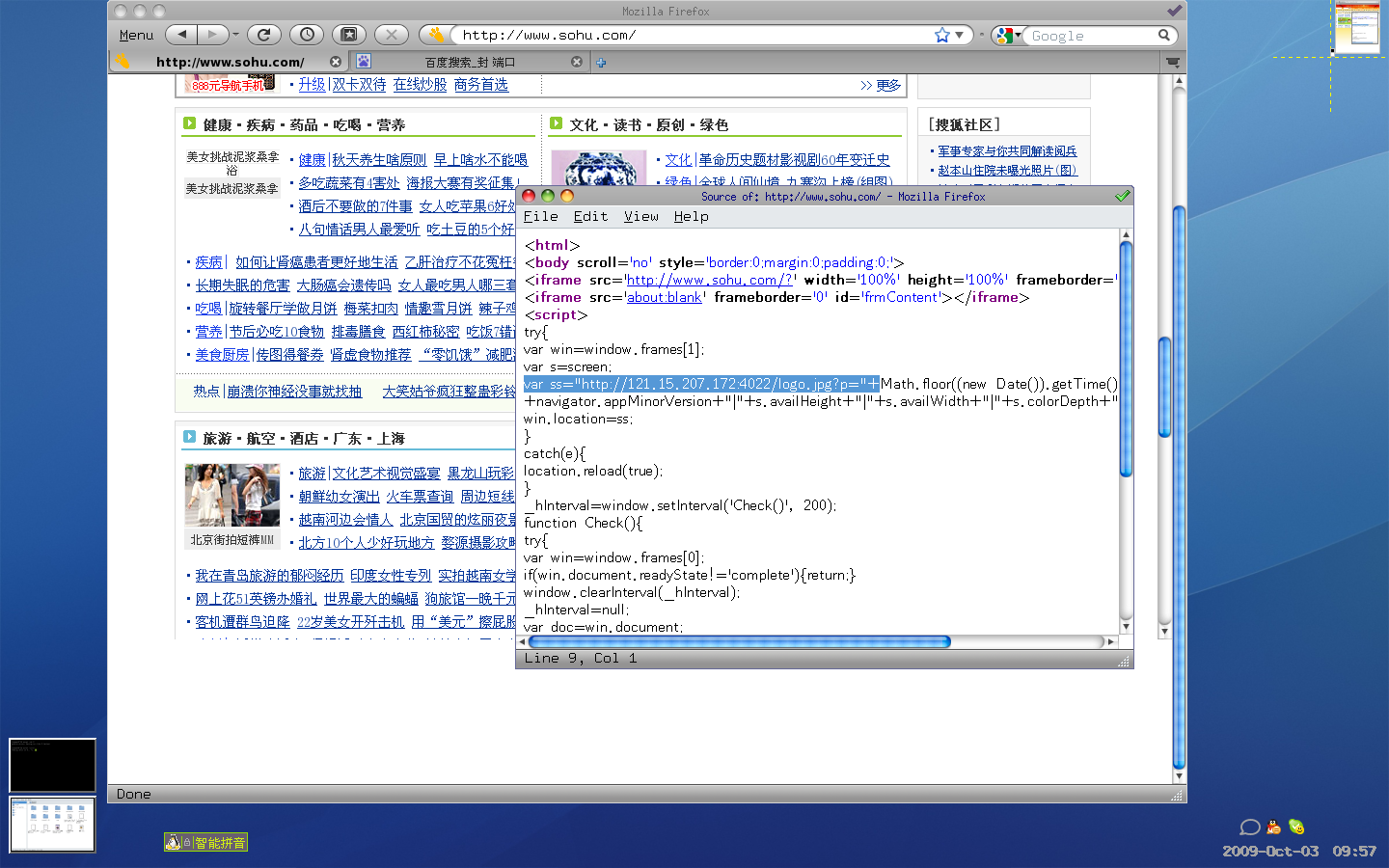
Task: Open the 酒后不要做的7件事 link
Action: tap(355, 205)
